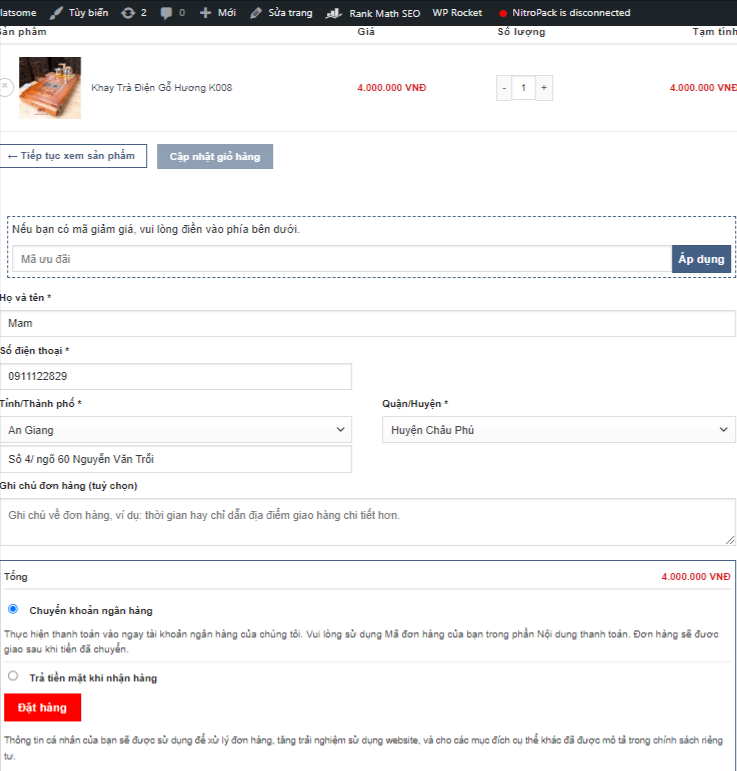Increase quantity with the plus button
Screen dimensions: 737x771
point(544,88)
